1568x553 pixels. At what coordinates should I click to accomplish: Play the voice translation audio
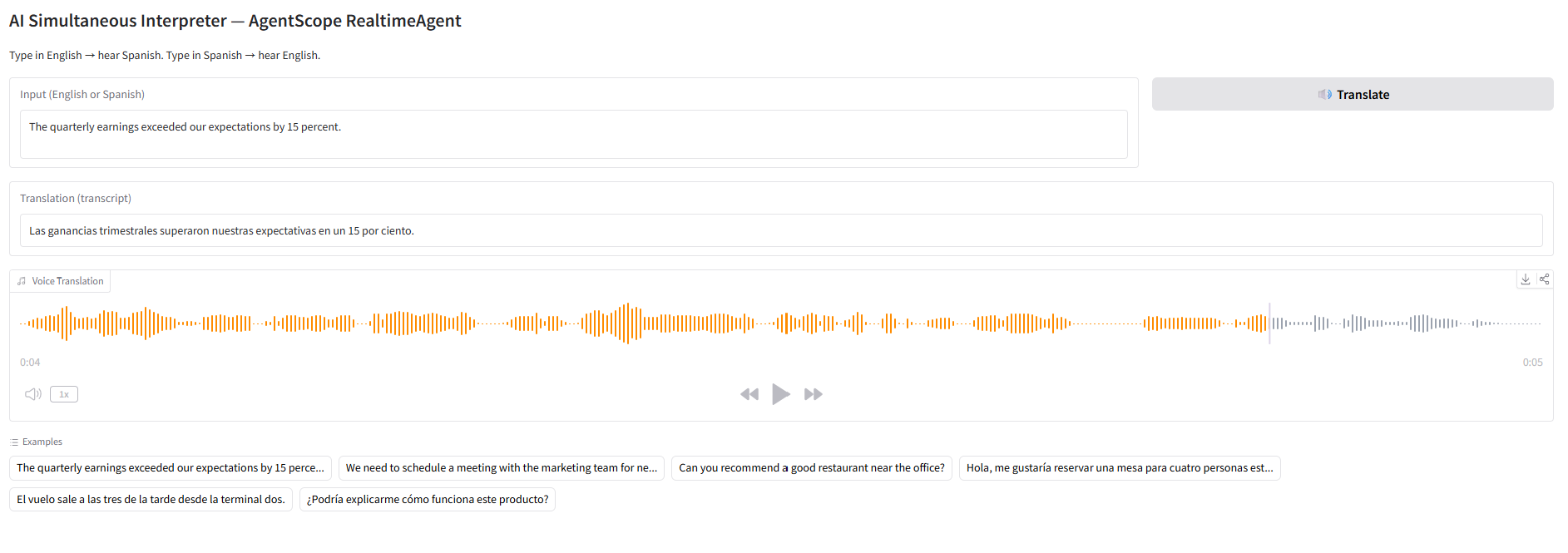point(780,394)
